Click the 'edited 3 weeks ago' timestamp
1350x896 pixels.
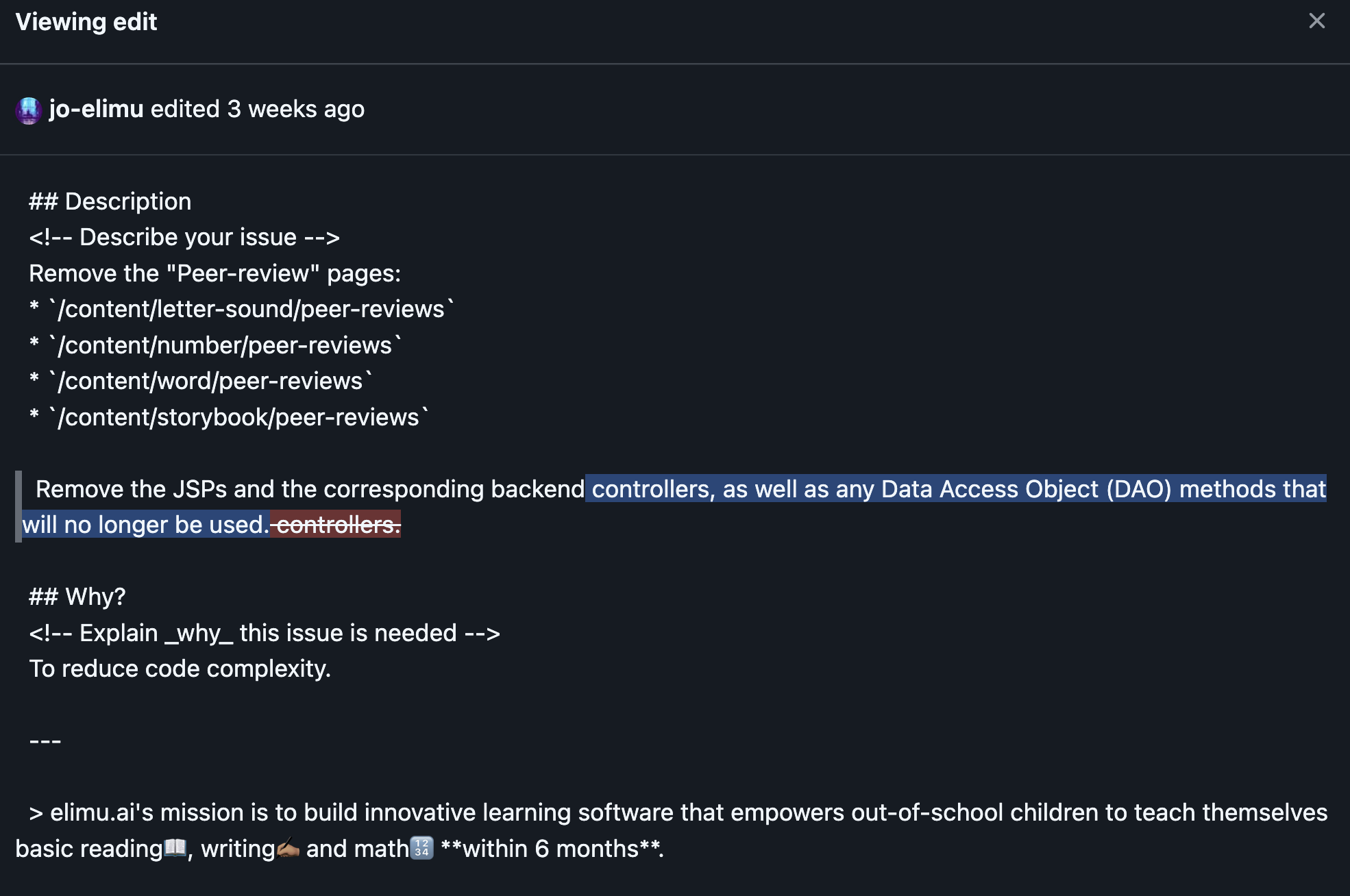(258, 109)
